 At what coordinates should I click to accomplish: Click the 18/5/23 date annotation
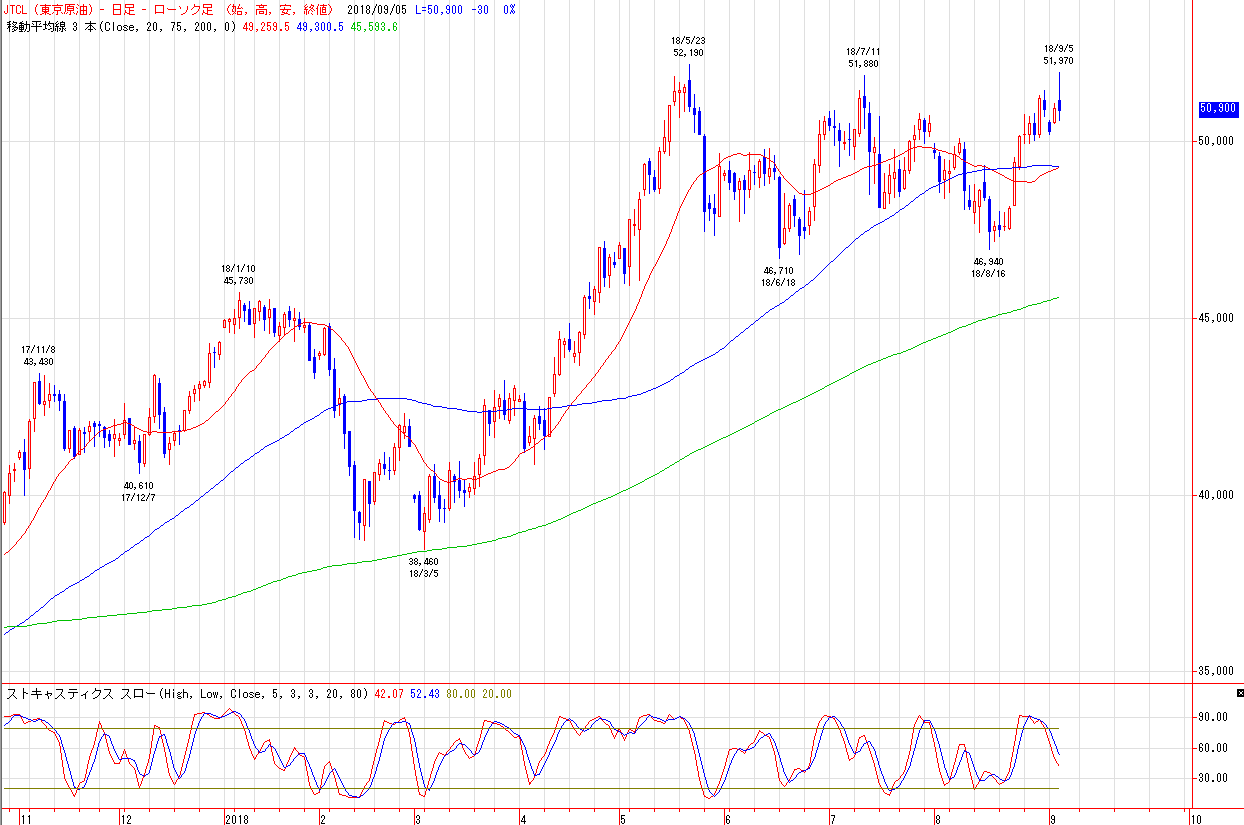click(x=688, y=40)
